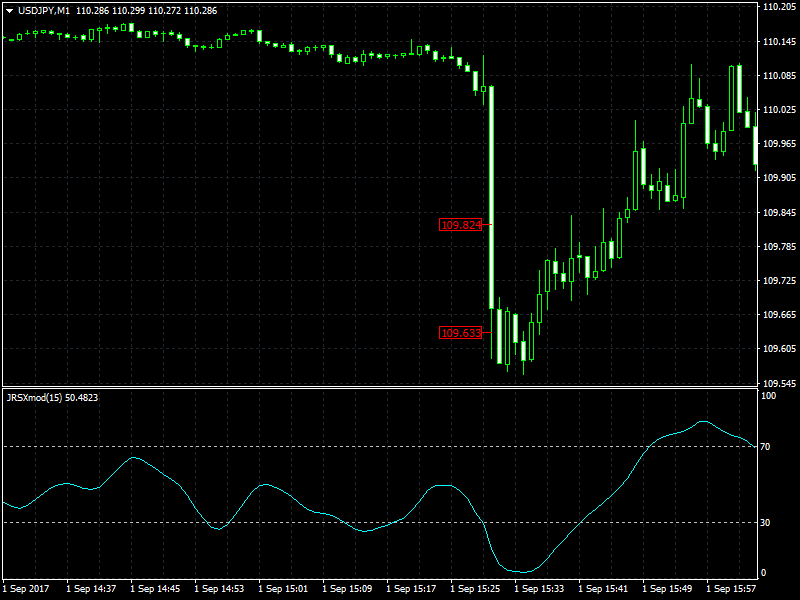The width and height of the screenshot is (800, 600).
Task: Click the 110.145 price scale value
Action: tap(779, 41)
